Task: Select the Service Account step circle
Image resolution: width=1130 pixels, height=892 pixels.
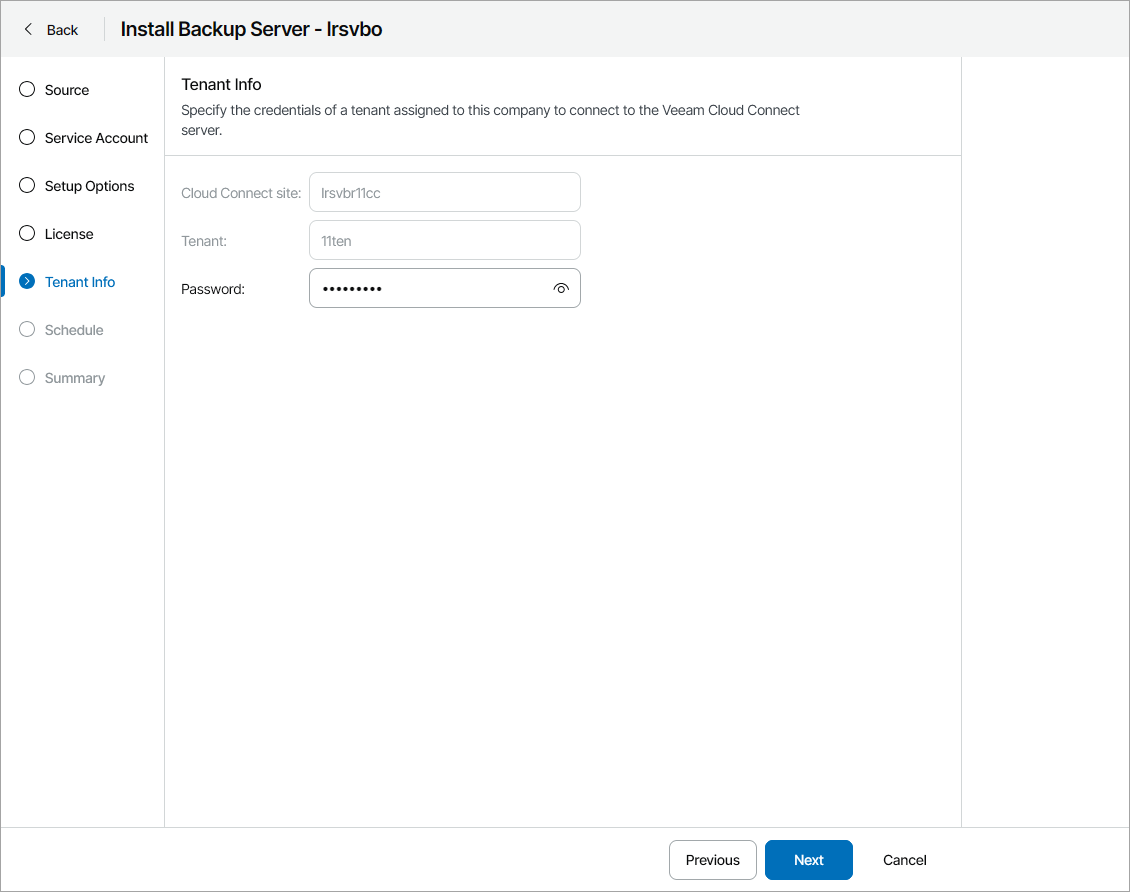Action: tap(26, 137)
